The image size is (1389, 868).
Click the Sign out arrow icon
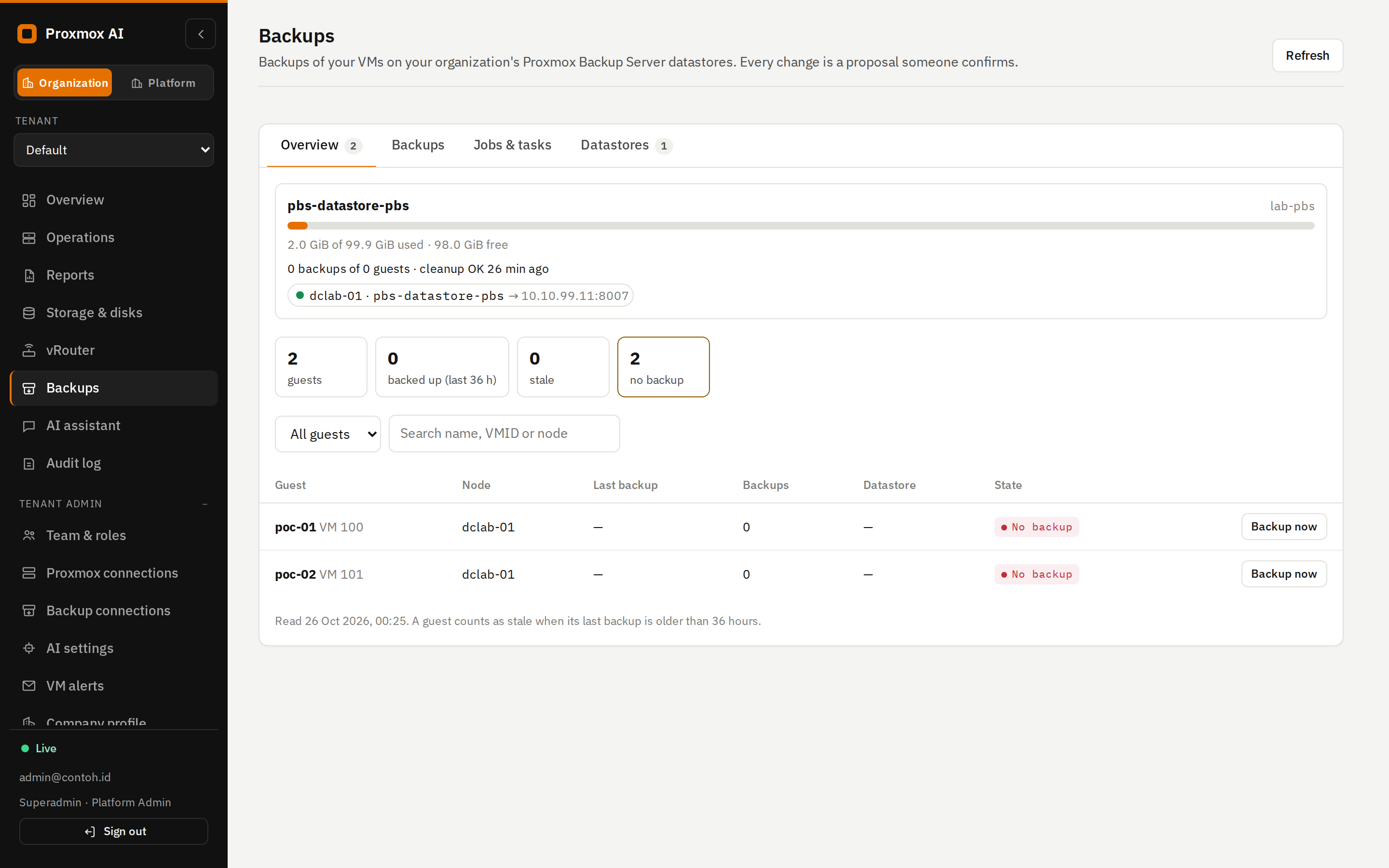click(x=90, y=832)
